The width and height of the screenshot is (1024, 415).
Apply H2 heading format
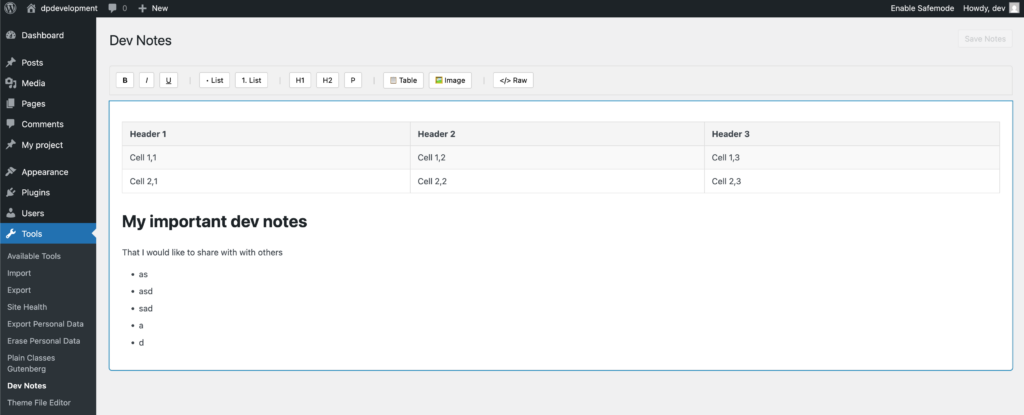pos(327,80)
